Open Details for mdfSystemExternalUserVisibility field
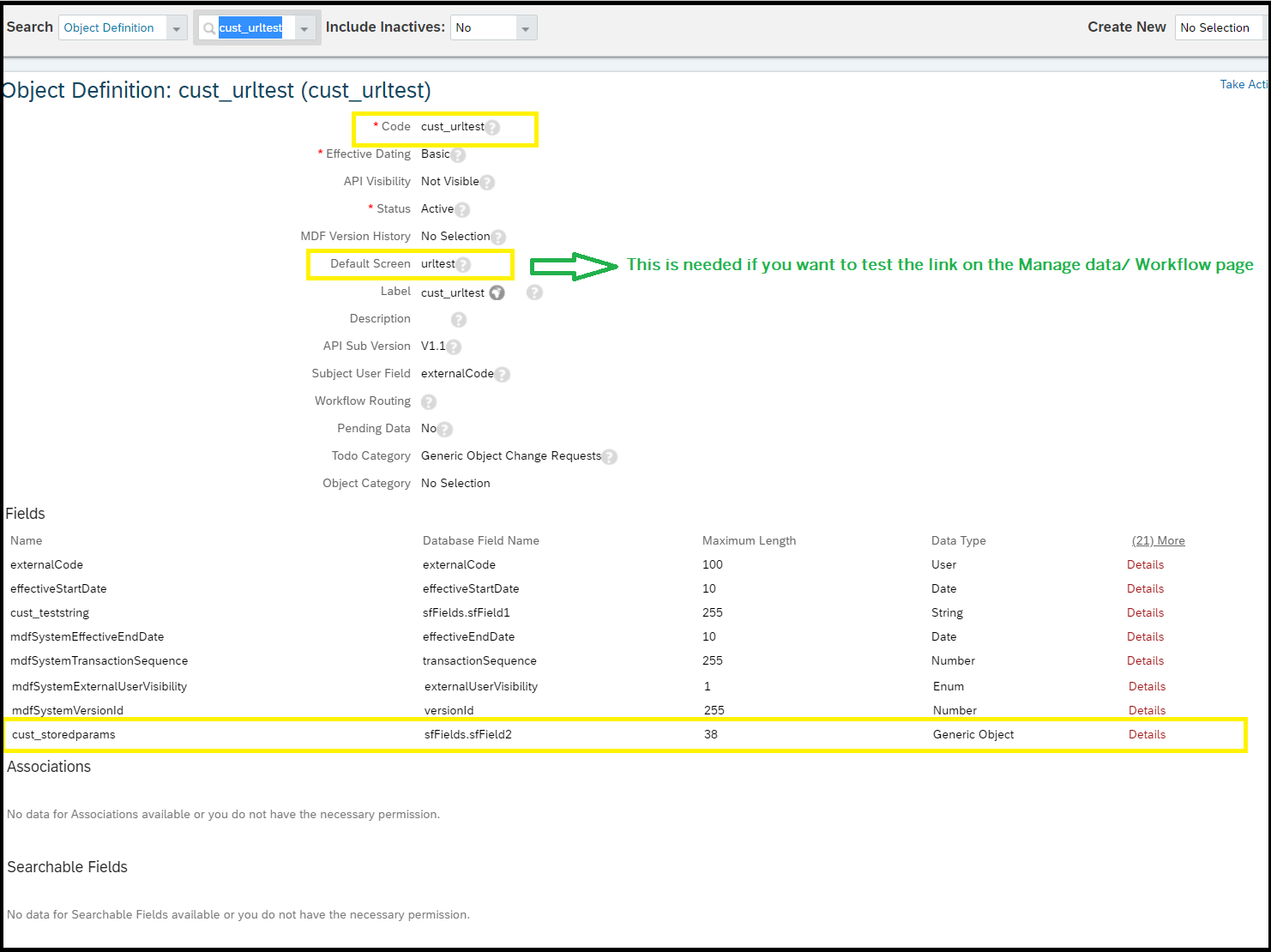This screenshot has height=952, width=1271. 1147,686
